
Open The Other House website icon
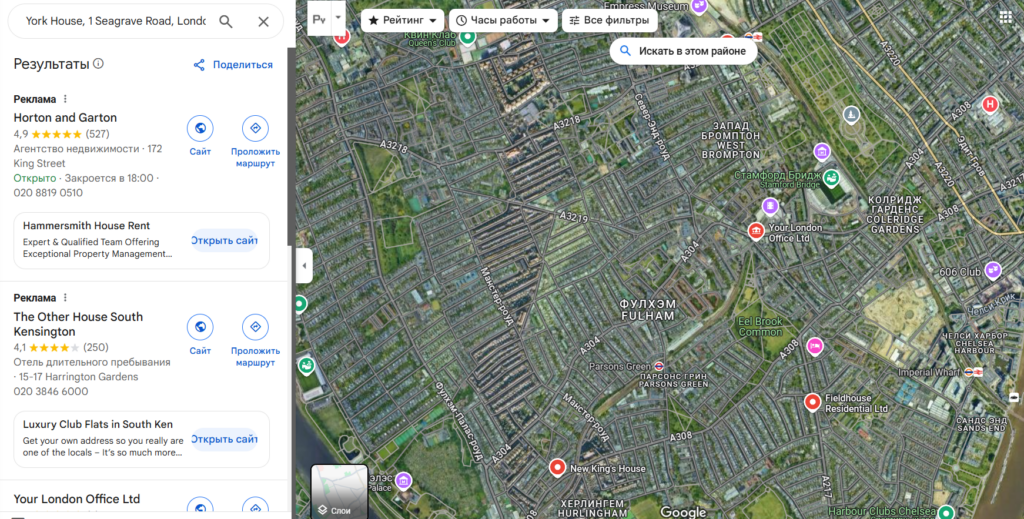(200, 327)
